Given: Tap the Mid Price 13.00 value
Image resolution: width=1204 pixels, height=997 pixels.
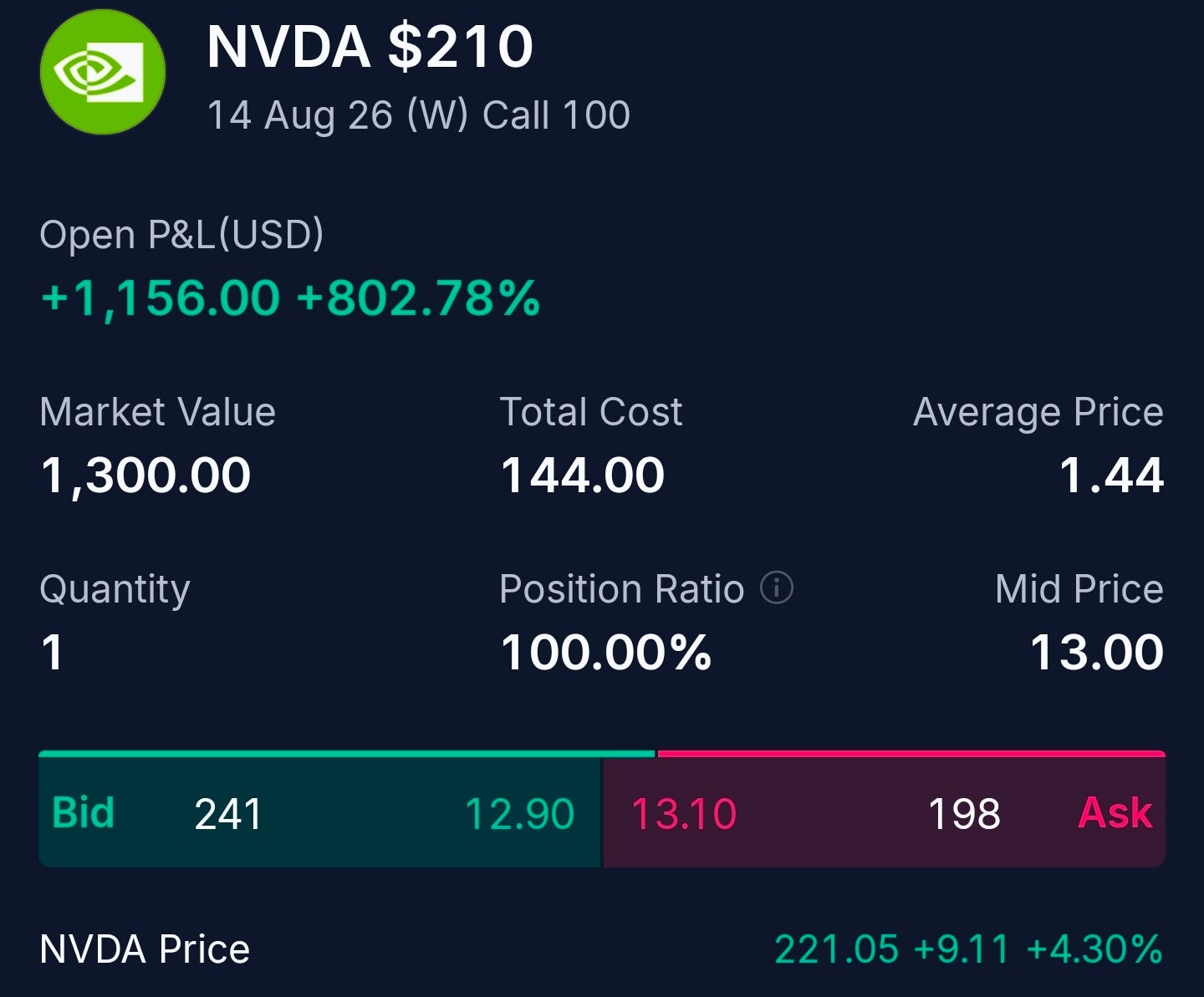Looking at the screenshot, I should click(x=1096, y=652).
